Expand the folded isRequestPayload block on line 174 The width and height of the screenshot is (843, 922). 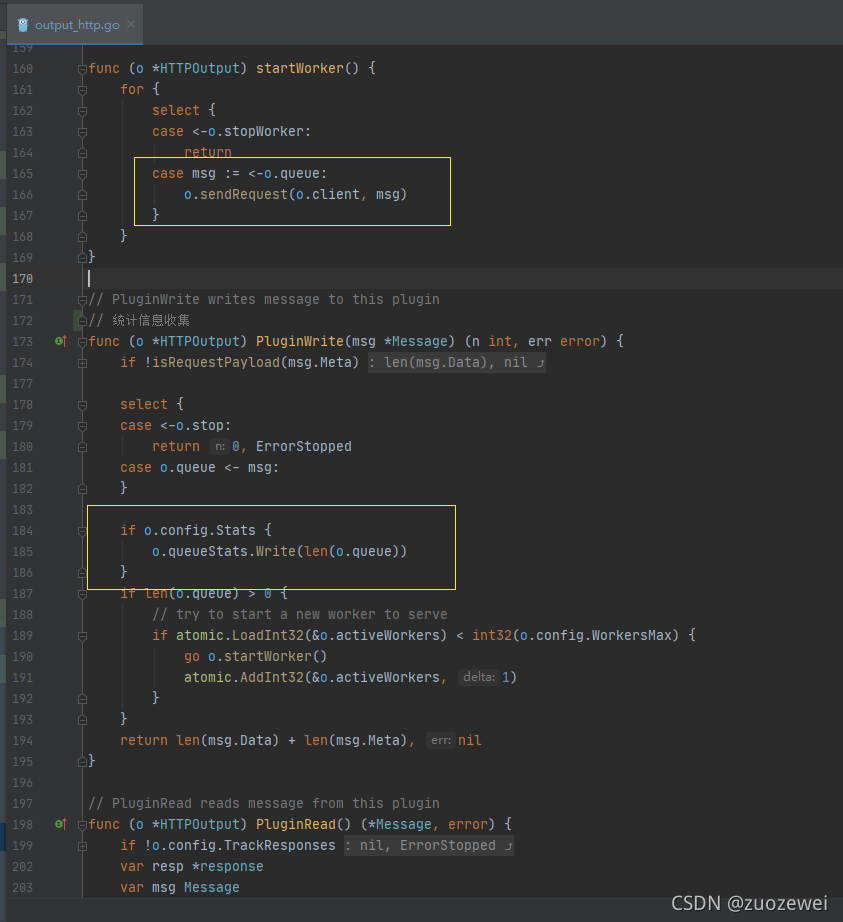tap(82, 363)
